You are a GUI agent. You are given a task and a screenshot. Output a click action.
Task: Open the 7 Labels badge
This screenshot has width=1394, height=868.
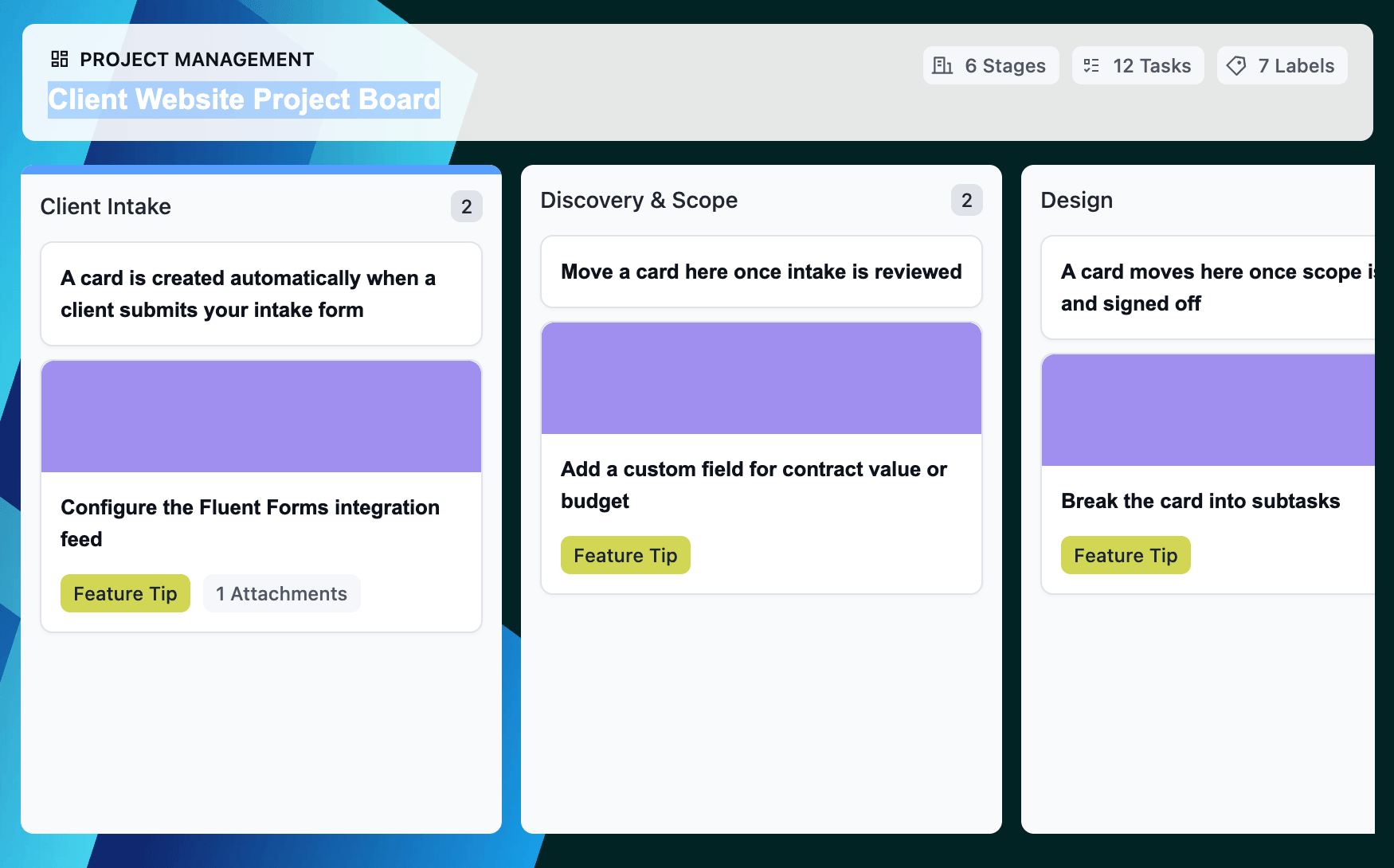coord(1282,65)
